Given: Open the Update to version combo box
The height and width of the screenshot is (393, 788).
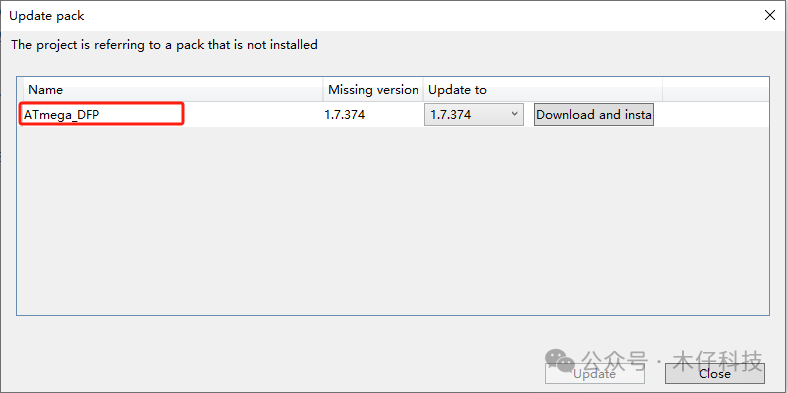Looking at the screenshot, I should pos(474,115).
